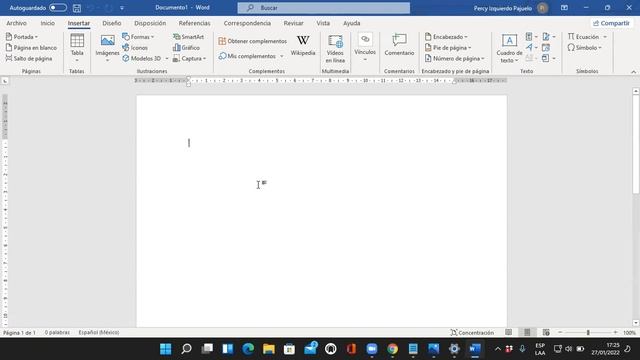Expand the Símbolo symbols menu
The image size is (640, 360).
(584, 48)
